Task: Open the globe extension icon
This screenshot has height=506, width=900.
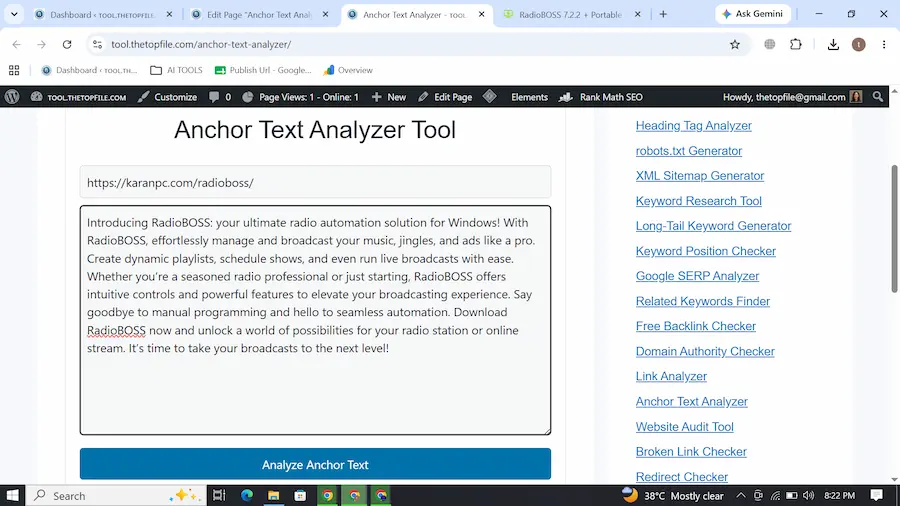Action: (770, 44)
